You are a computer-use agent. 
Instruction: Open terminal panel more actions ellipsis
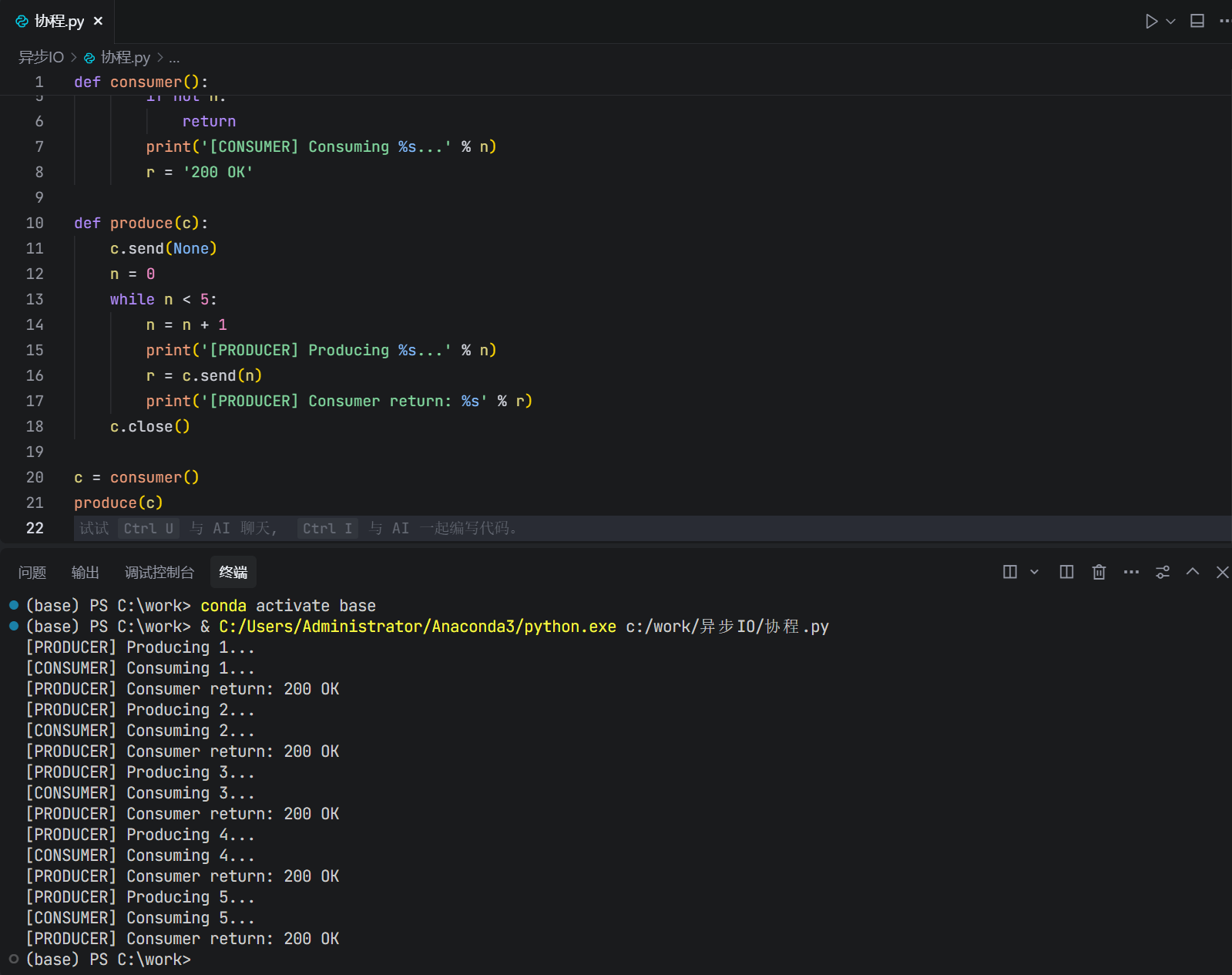point(1131,572)
